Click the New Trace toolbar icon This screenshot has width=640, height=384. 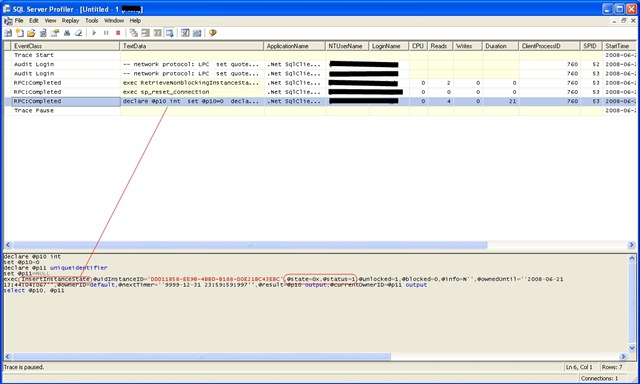click(8, 33)
